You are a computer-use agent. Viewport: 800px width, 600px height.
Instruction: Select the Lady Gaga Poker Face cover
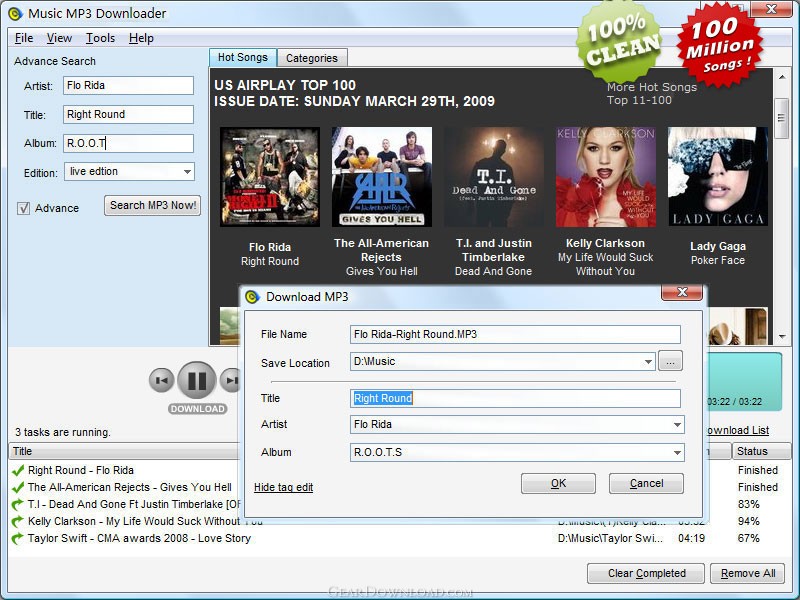coord(717,177)
